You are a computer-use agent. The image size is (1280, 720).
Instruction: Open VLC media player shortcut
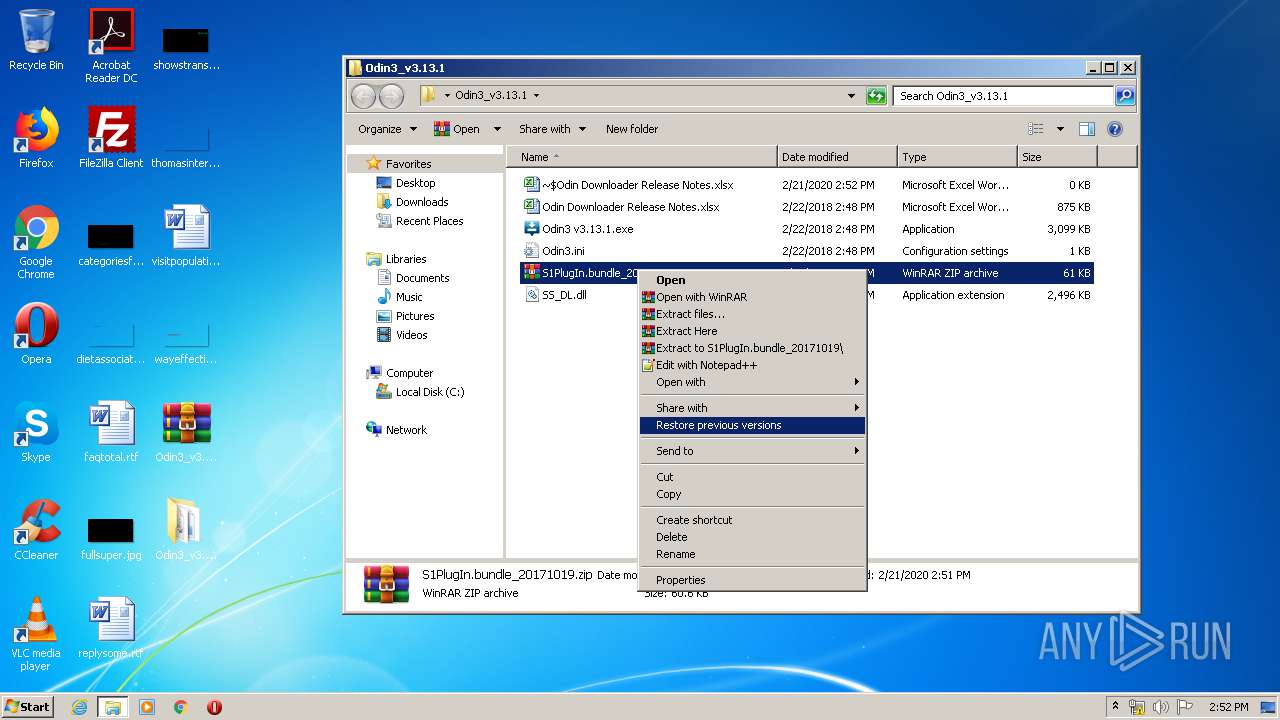(x=36, y=634)
